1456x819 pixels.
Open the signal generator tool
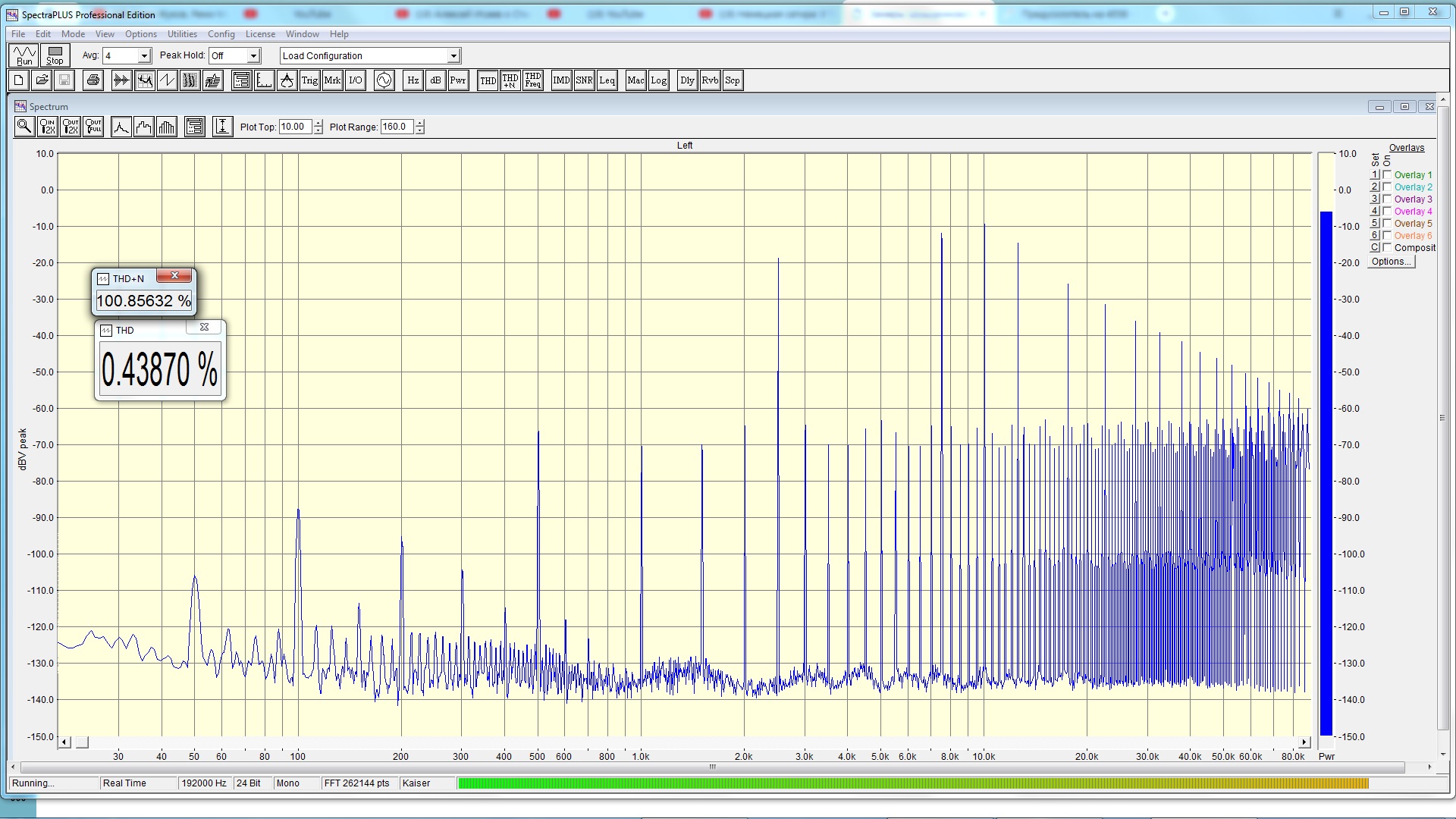[x=384, y=80]
